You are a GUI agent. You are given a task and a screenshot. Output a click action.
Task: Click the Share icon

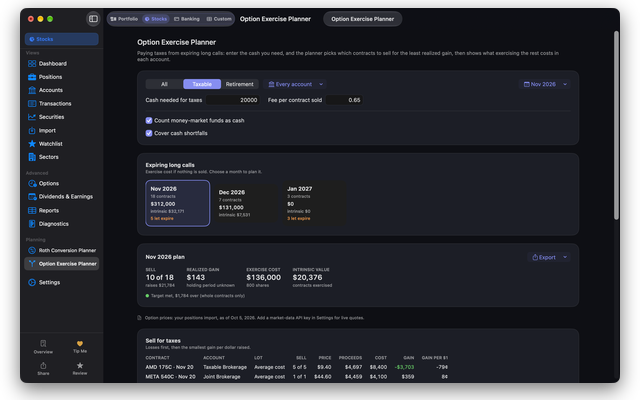(x=43, y=369)
